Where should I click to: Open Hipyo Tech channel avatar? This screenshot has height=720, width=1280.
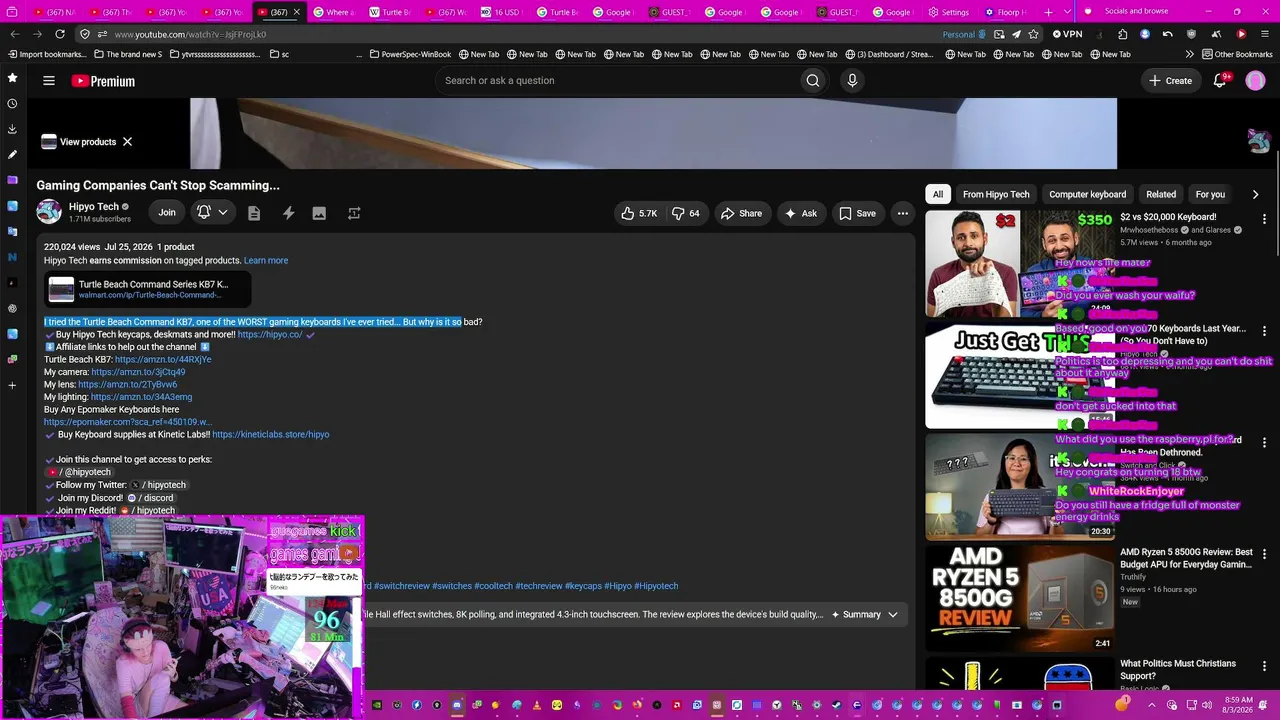[x=49, y=212]
